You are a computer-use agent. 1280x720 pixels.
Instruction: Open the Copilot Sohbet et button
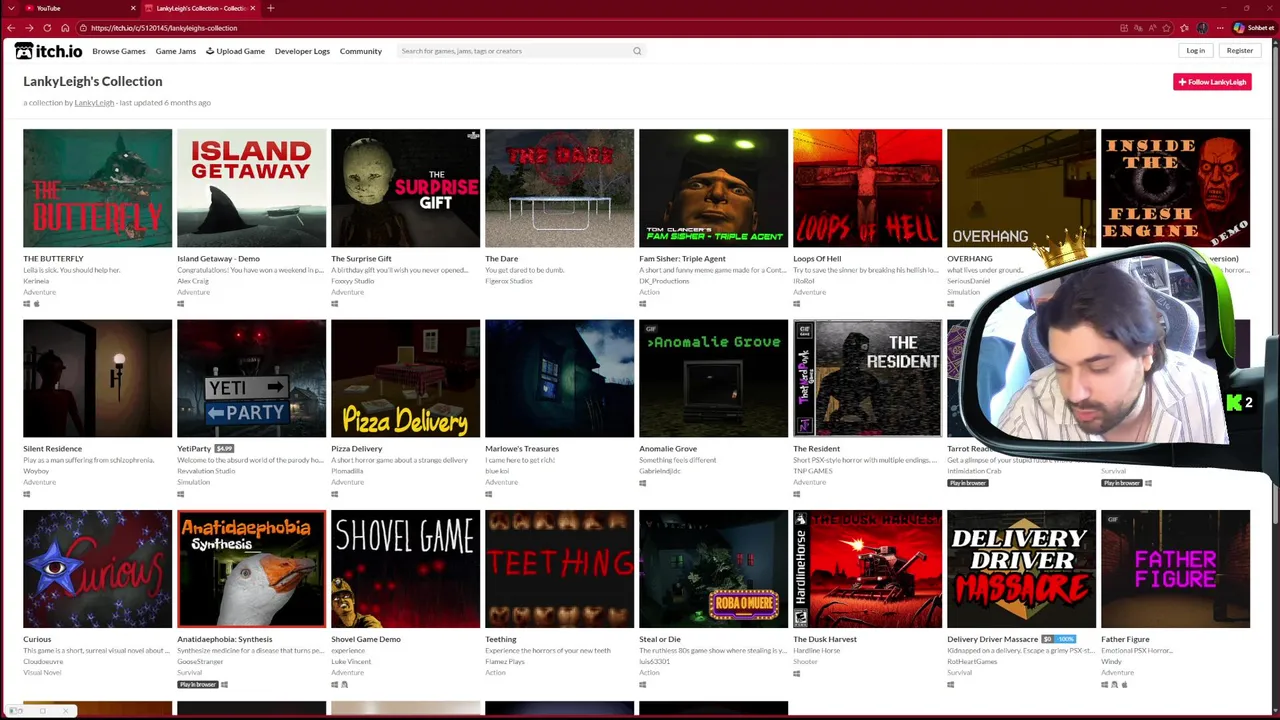tap(1254, 28)
